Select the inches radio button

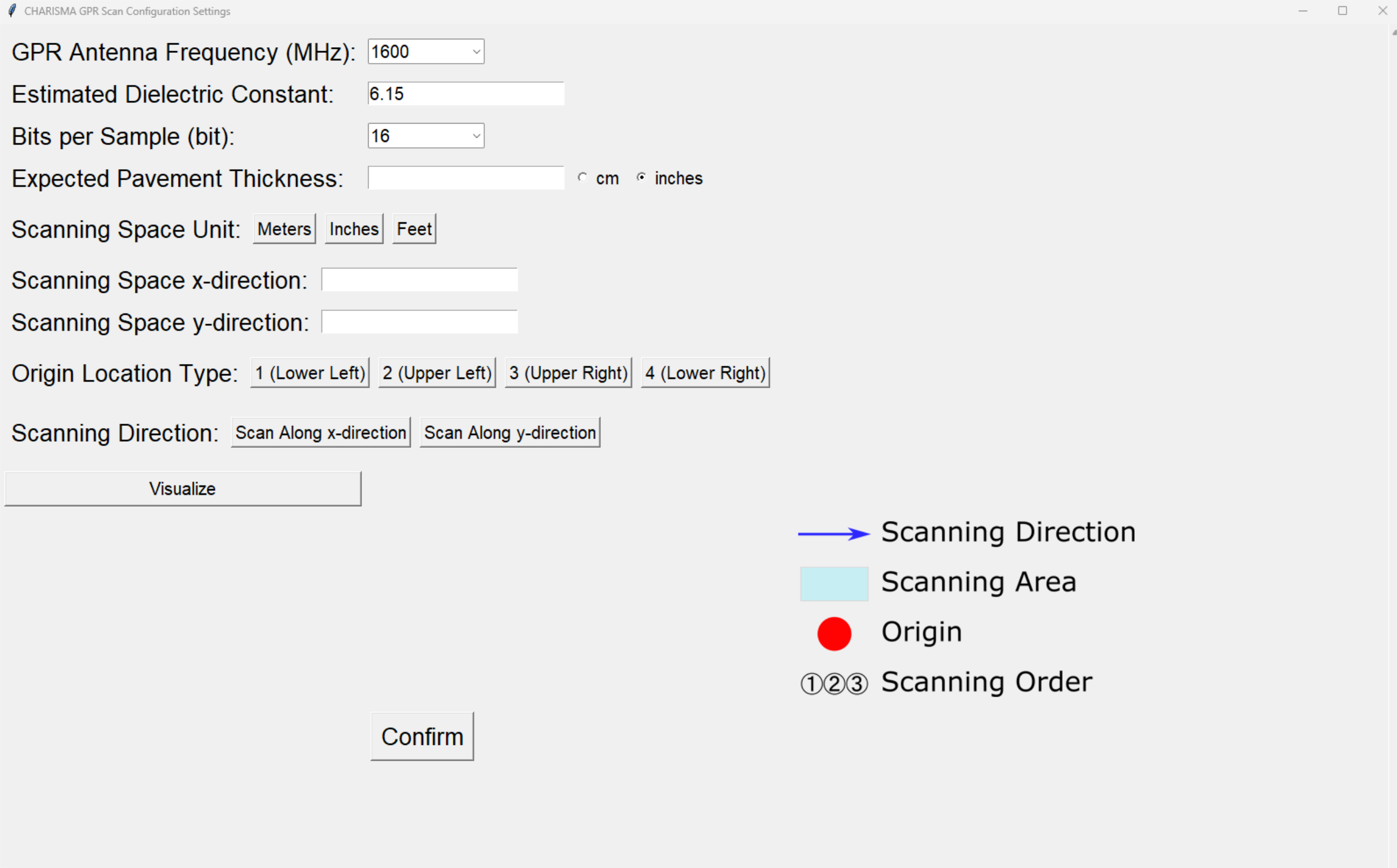(641, 178)
